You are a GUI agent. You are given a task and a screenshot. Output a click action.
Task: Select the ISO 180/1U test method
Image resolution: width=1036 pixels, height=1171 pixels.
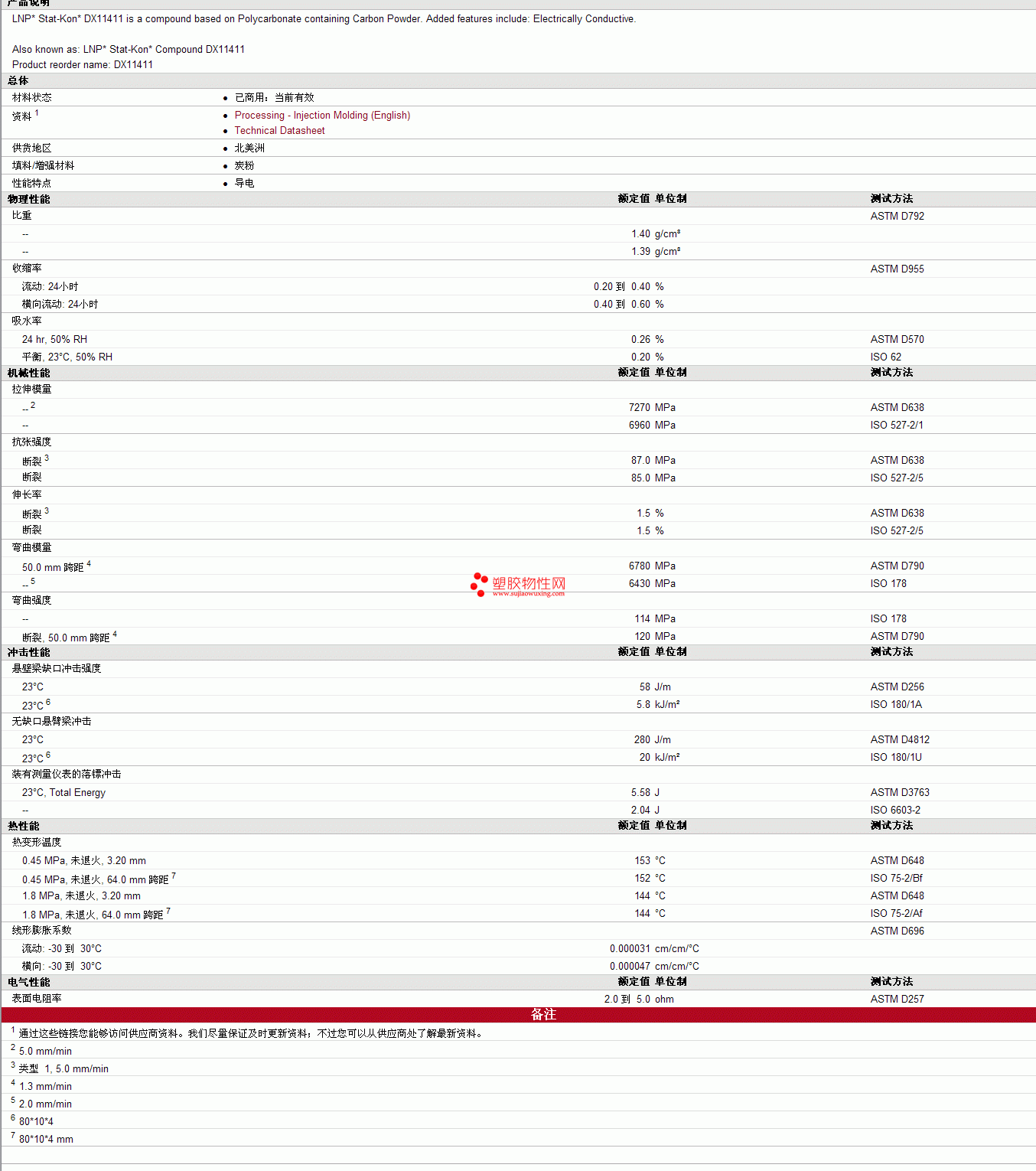click(896, 758)
